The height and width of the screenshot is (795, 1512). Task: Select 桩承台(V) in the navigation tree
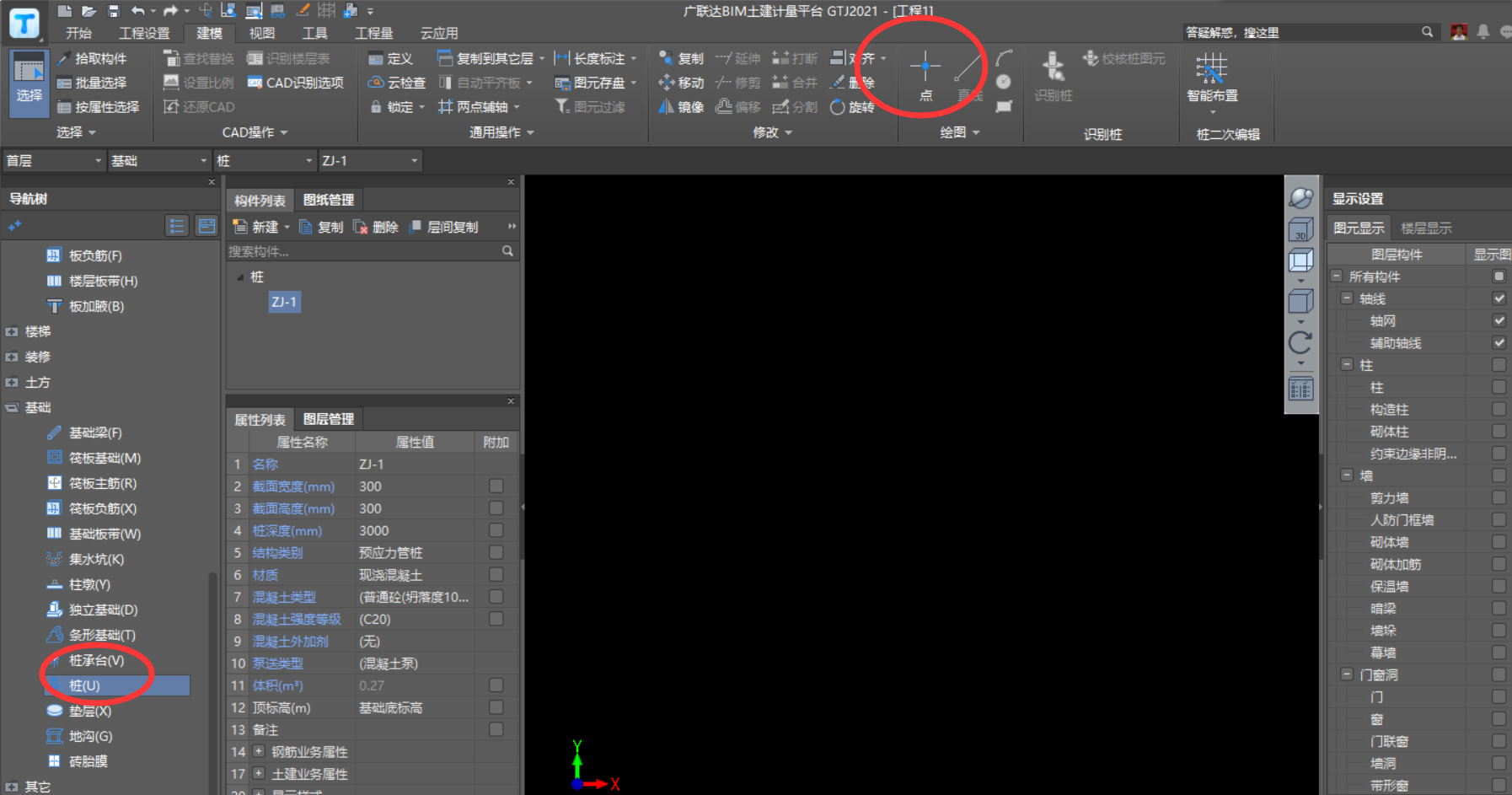coord(96,660)
